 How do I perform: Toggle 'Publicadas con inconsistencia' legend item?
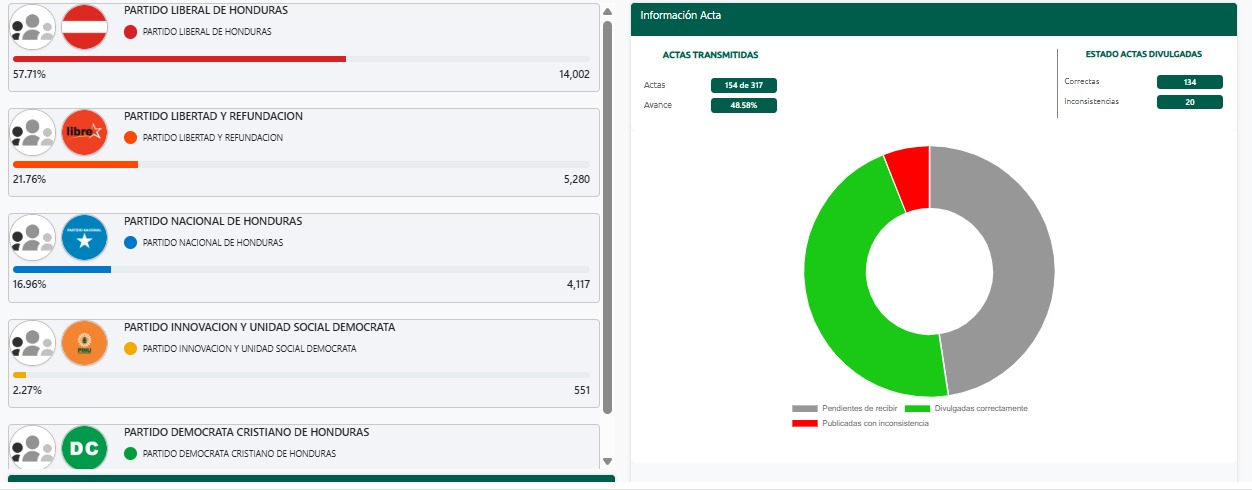pyautogui.click(x=861, y=424)
